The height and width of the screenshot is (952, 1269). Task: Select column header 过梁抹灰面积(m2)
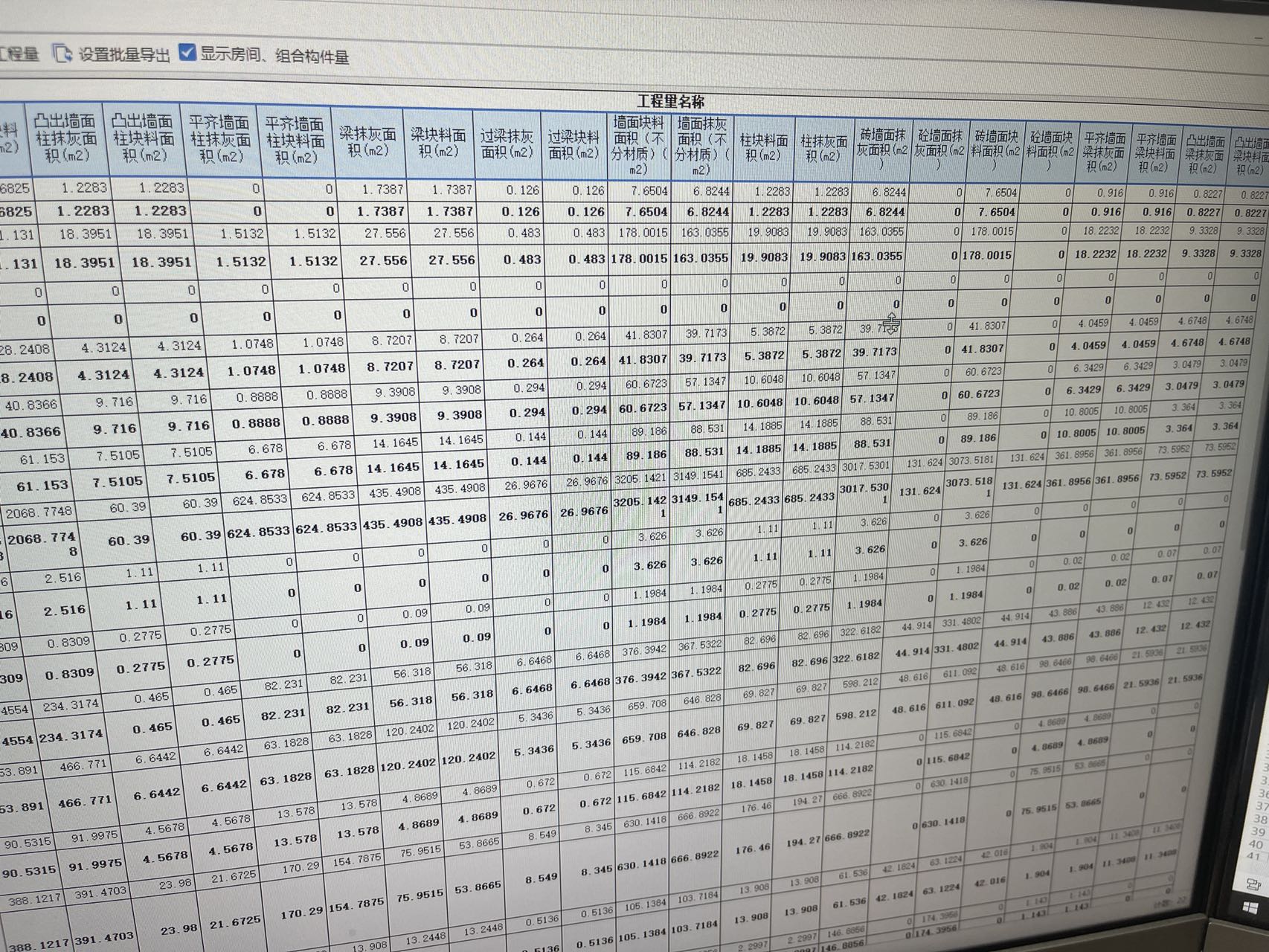tap(507, 144)
